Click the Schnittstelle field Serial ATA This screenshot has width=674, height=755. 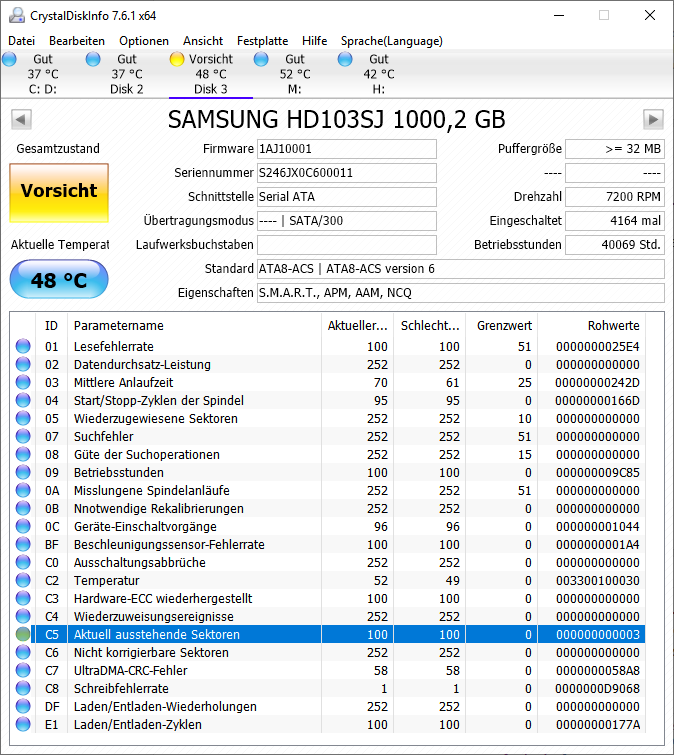347,196
